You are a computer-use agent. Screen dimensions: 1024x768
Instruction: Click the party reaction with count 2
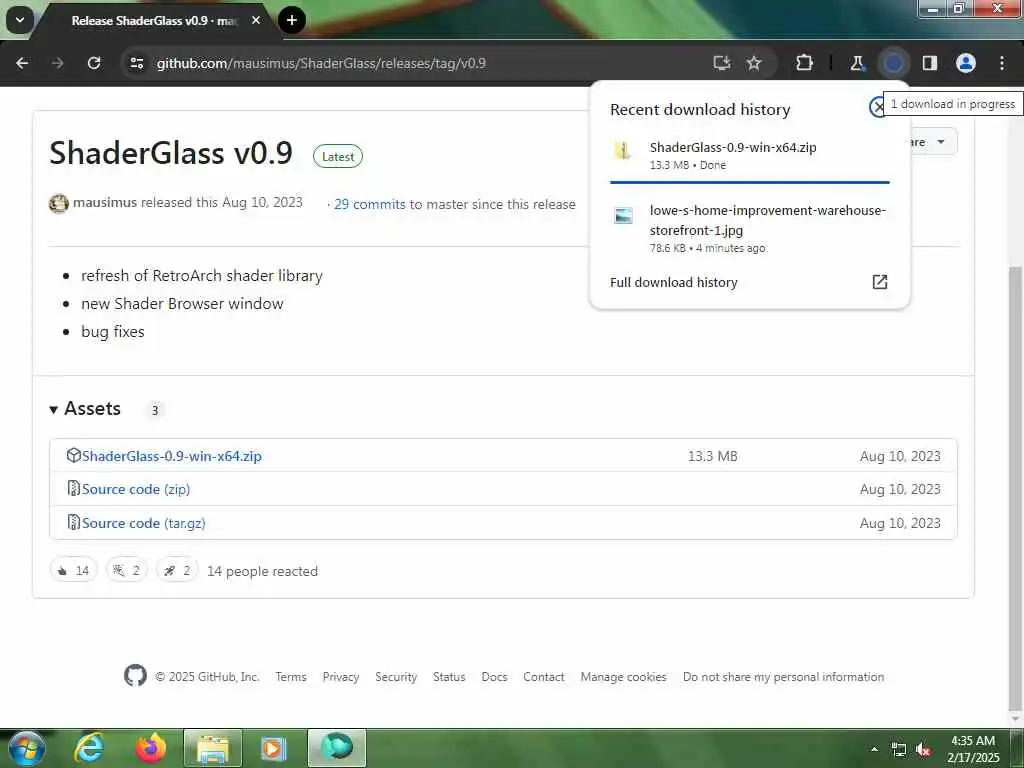point(127,570)
